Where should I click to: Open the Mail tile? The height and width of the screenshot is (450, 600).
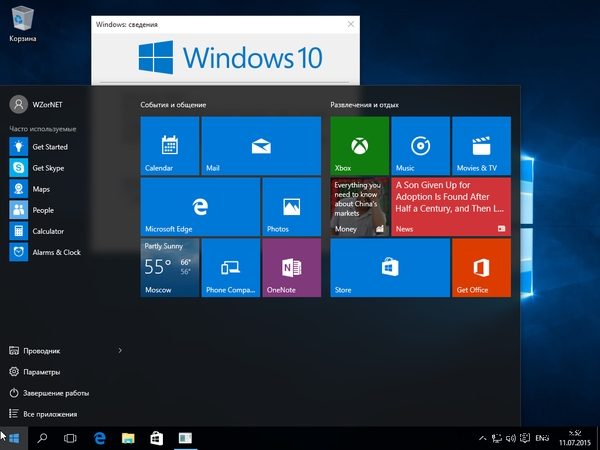click(x=261, y=146)
